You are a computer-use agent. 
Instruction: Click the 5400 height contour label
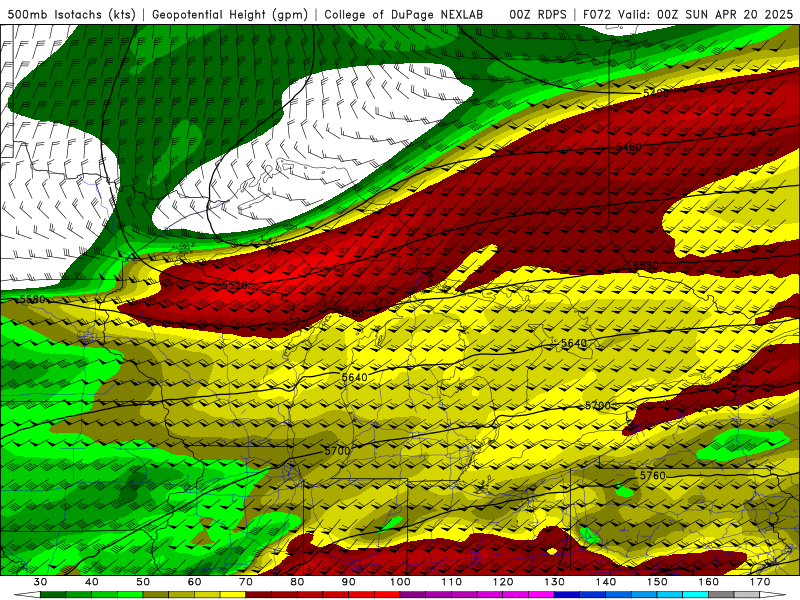[x=656, y=93]
